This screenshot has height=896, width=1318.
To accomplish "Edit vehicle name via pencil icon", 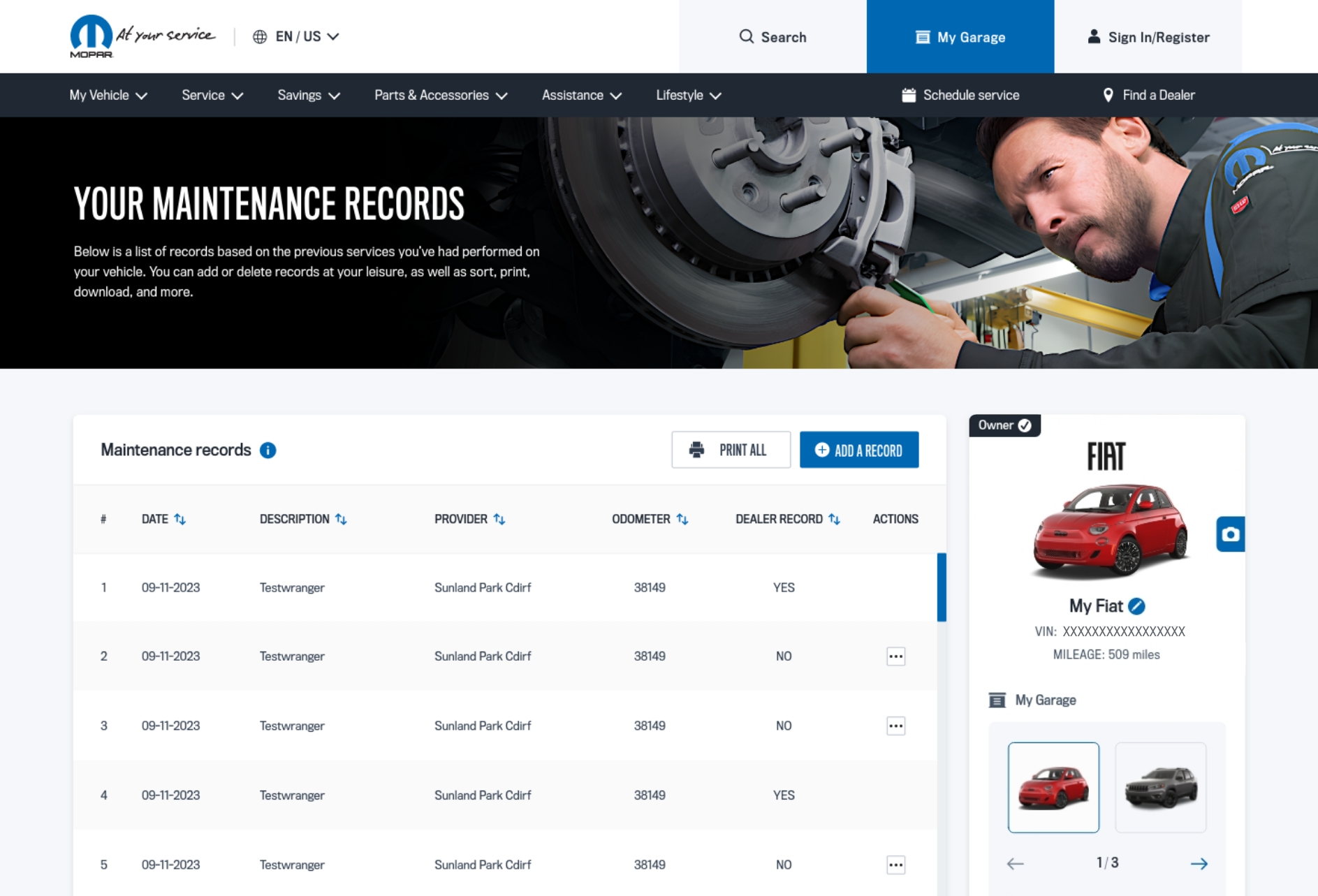I will [x=1137, y=606].
